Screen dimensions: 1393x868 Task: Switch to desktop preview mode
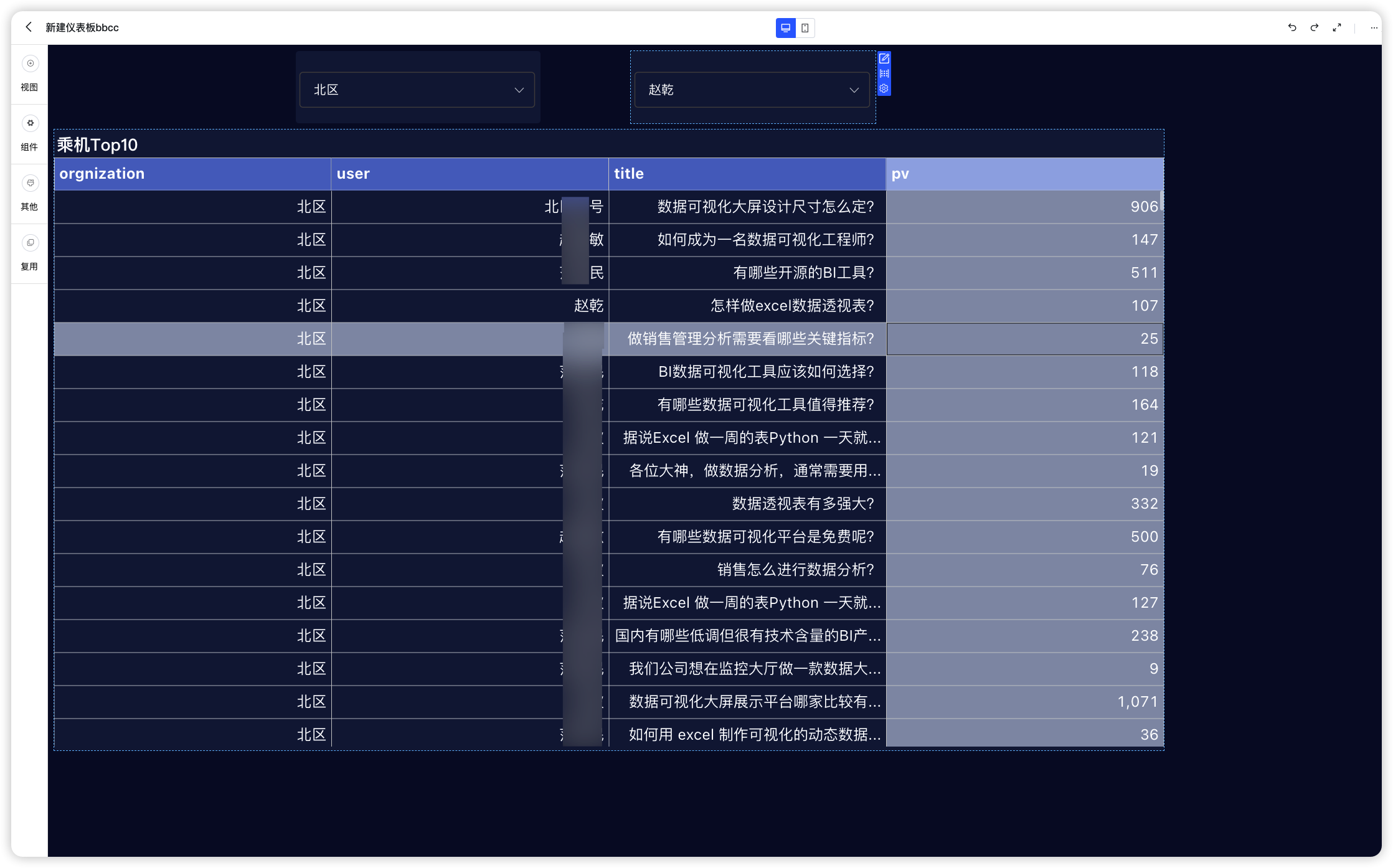click(785, 27)
